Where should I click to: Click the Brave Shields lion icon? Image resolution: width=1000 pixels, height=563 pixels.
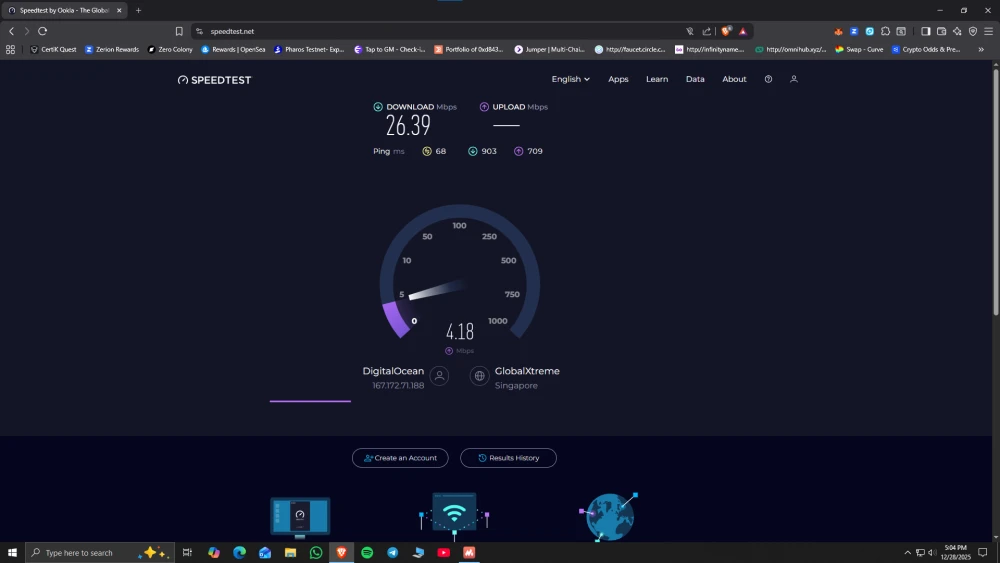726,31
